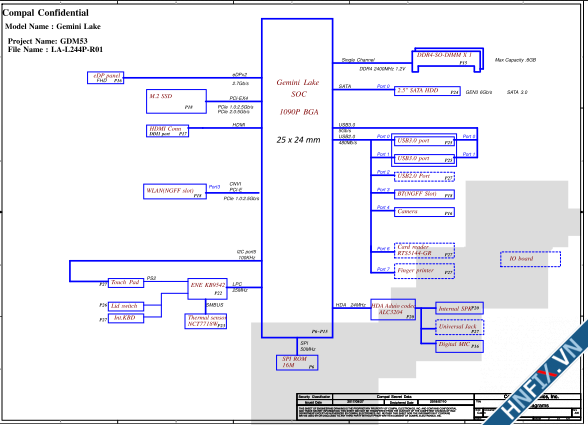This screenshot has height=425, width=588.
Task: Select the DDR4-SO-DIMM X 1 block
Action: coord(447,60)
